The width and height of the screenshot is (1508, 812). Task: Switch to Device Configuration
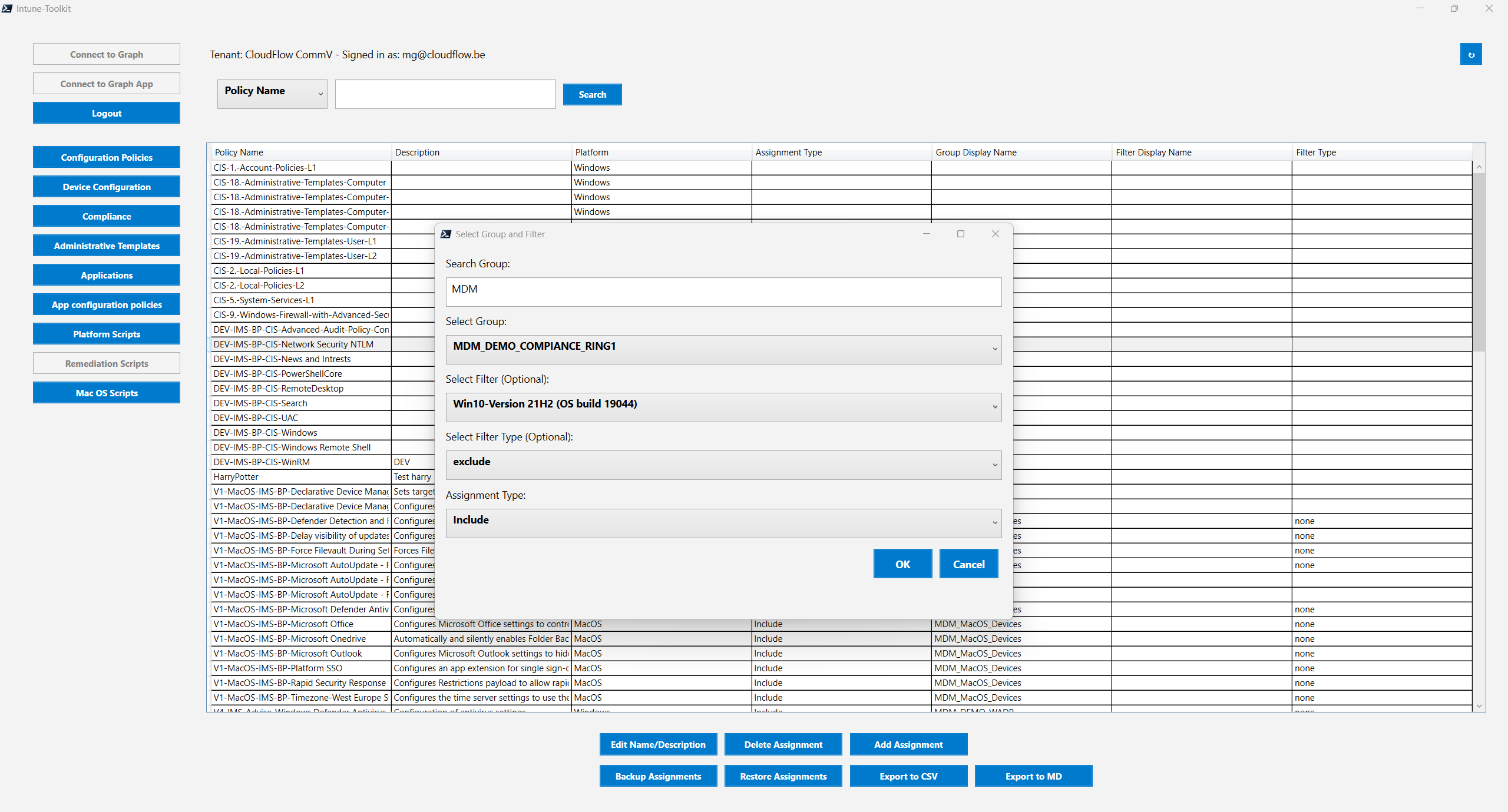[106, 186]
